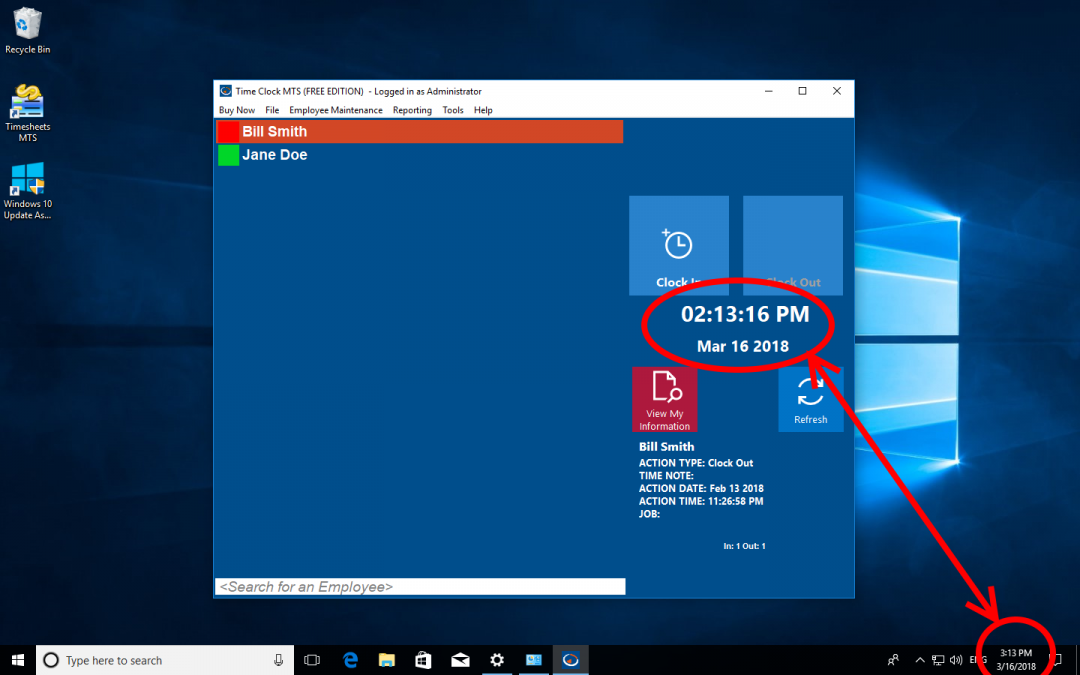Click the Clock In tile
The image size is (1080, 675).
point(678,246)
